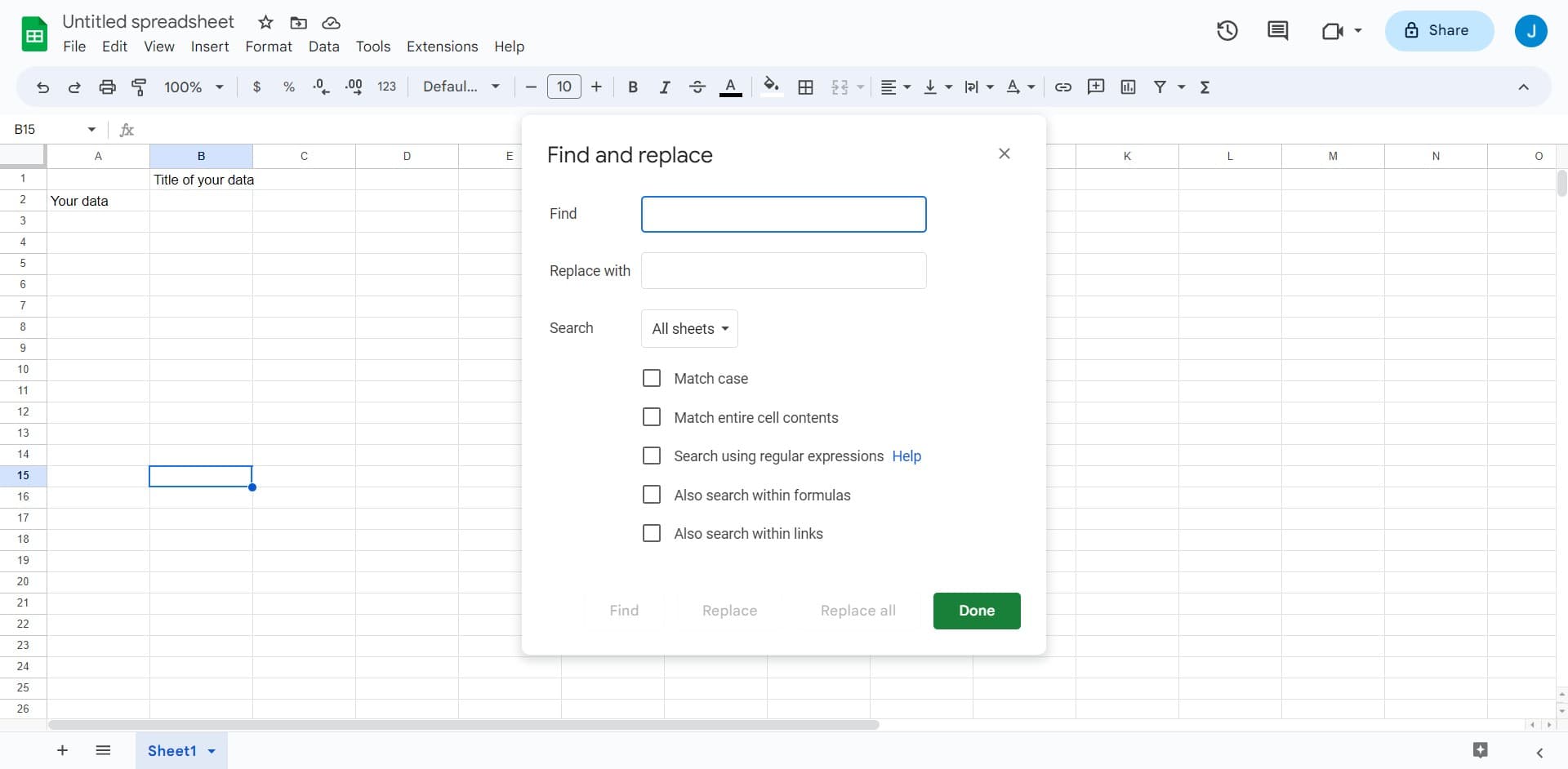Open the font size zoom dropdown
Screen dimensions: 1568x769
point(194,87)
